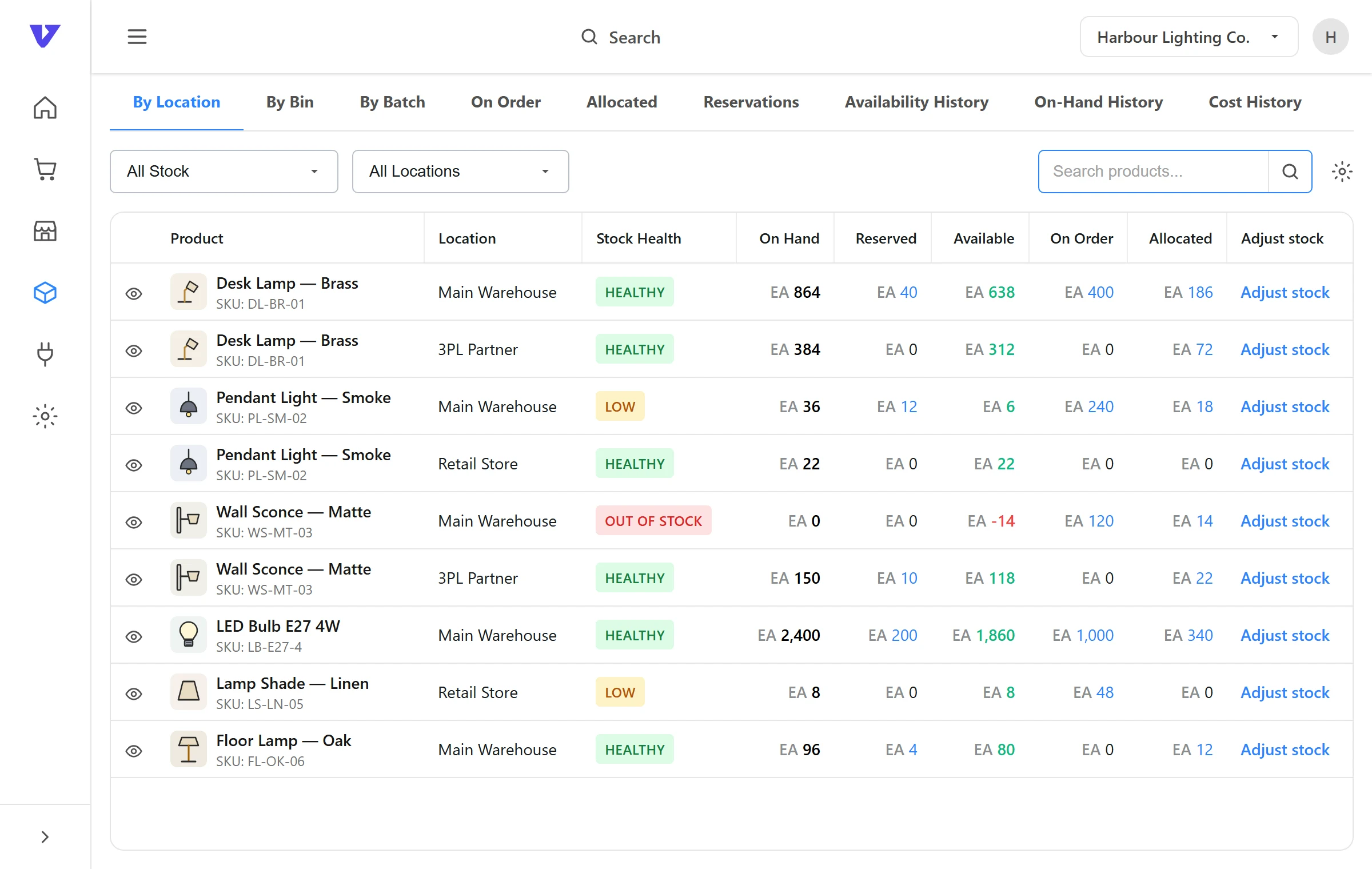Click the Wall Sconce Main Warehouse thumbnail
The width and height of the screenshot is (1372, 869).
coord(189,520)
